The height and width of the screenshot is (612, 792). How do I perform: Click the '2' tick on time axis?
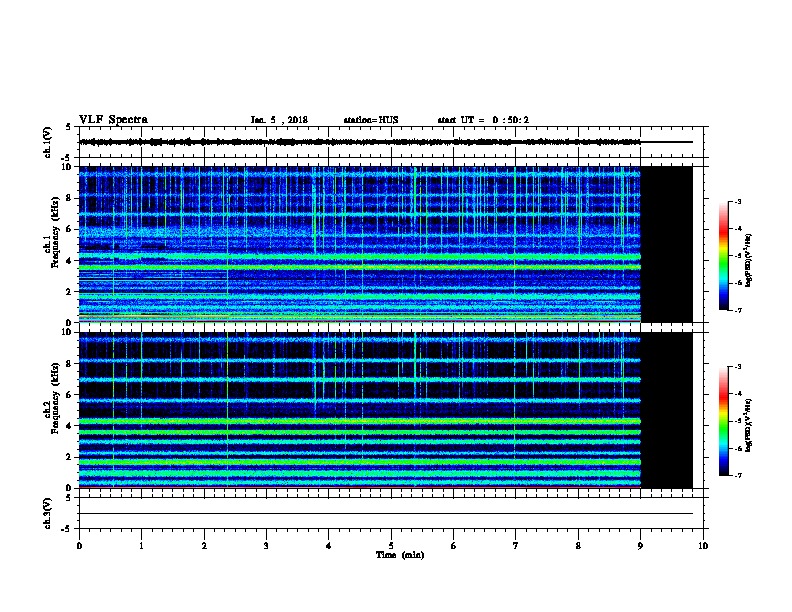click(204, 545)
